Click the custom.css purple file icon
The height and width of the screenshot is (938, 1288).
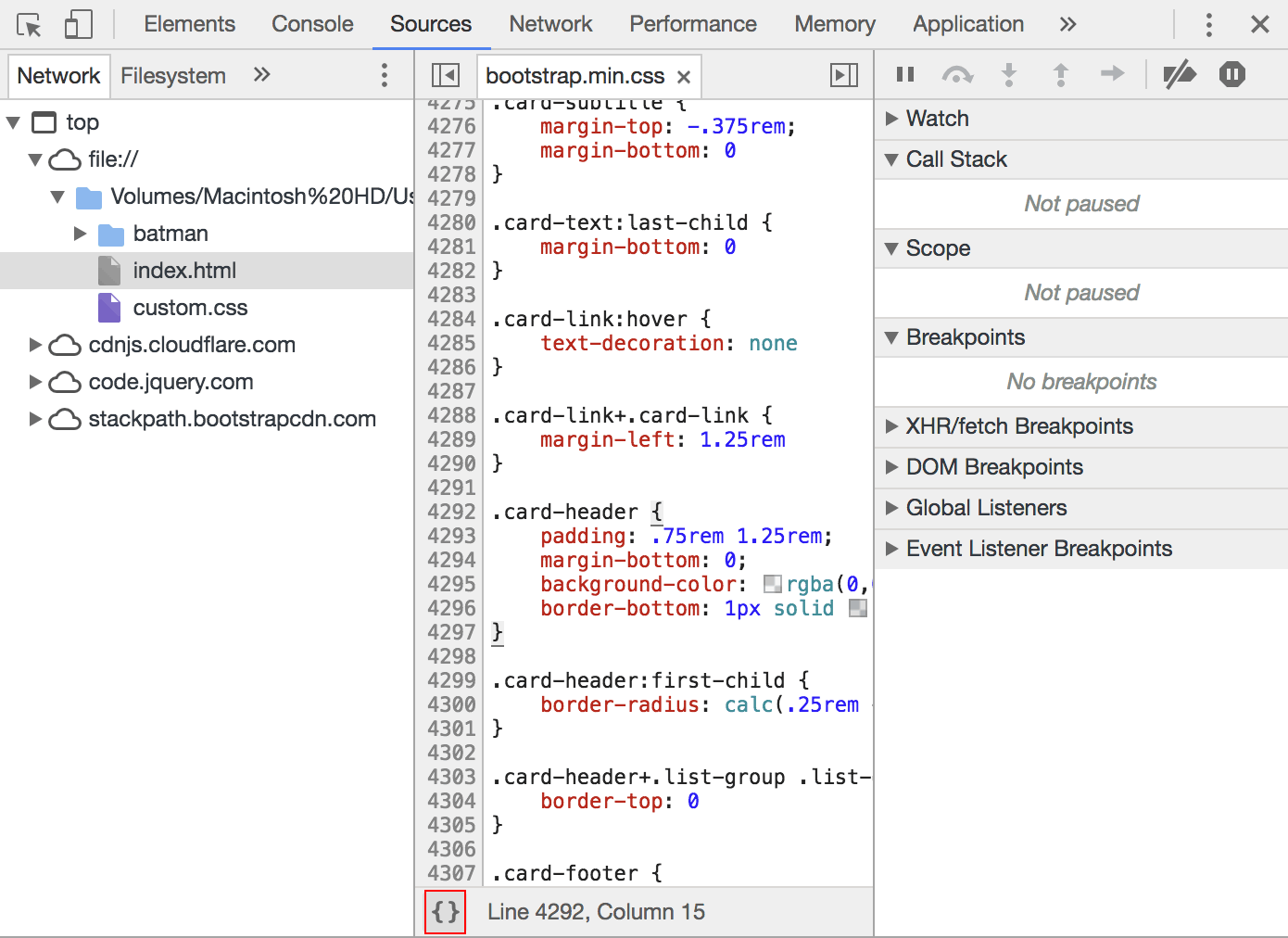[109, 308]
